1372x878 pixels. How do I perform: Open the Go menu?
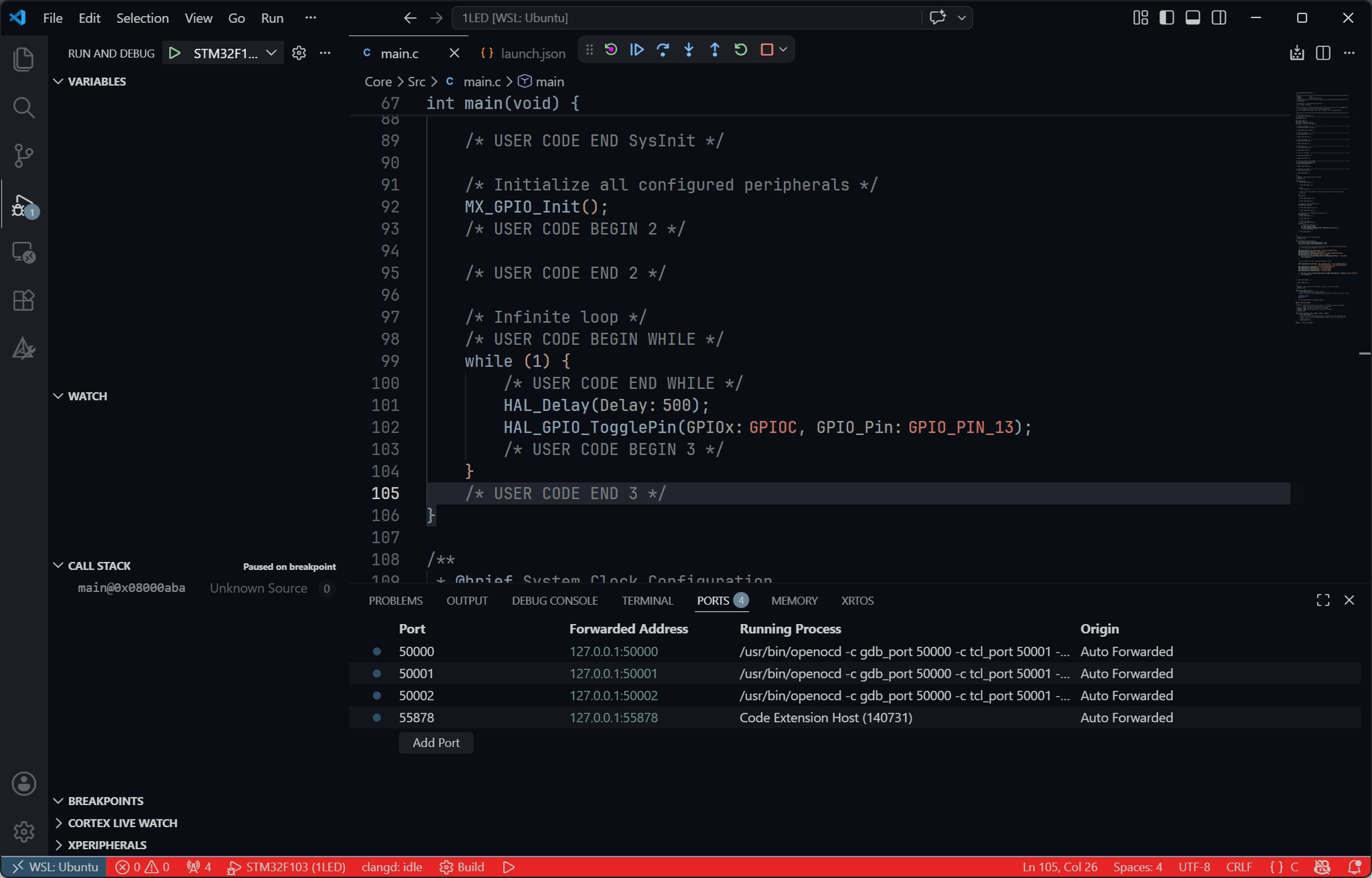[x=236, y=18]
